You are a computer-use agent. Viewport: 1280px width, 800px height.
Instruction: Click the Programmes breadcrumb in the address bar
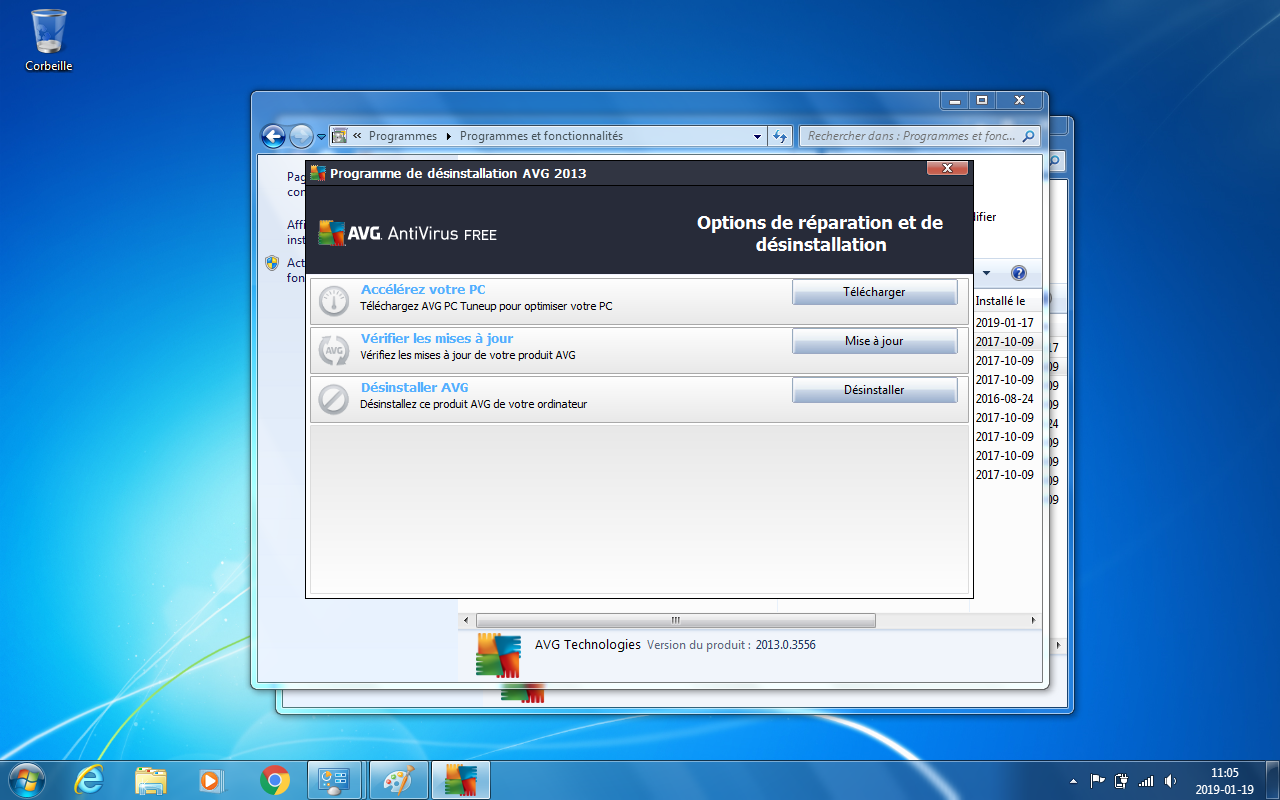point(402,136)
